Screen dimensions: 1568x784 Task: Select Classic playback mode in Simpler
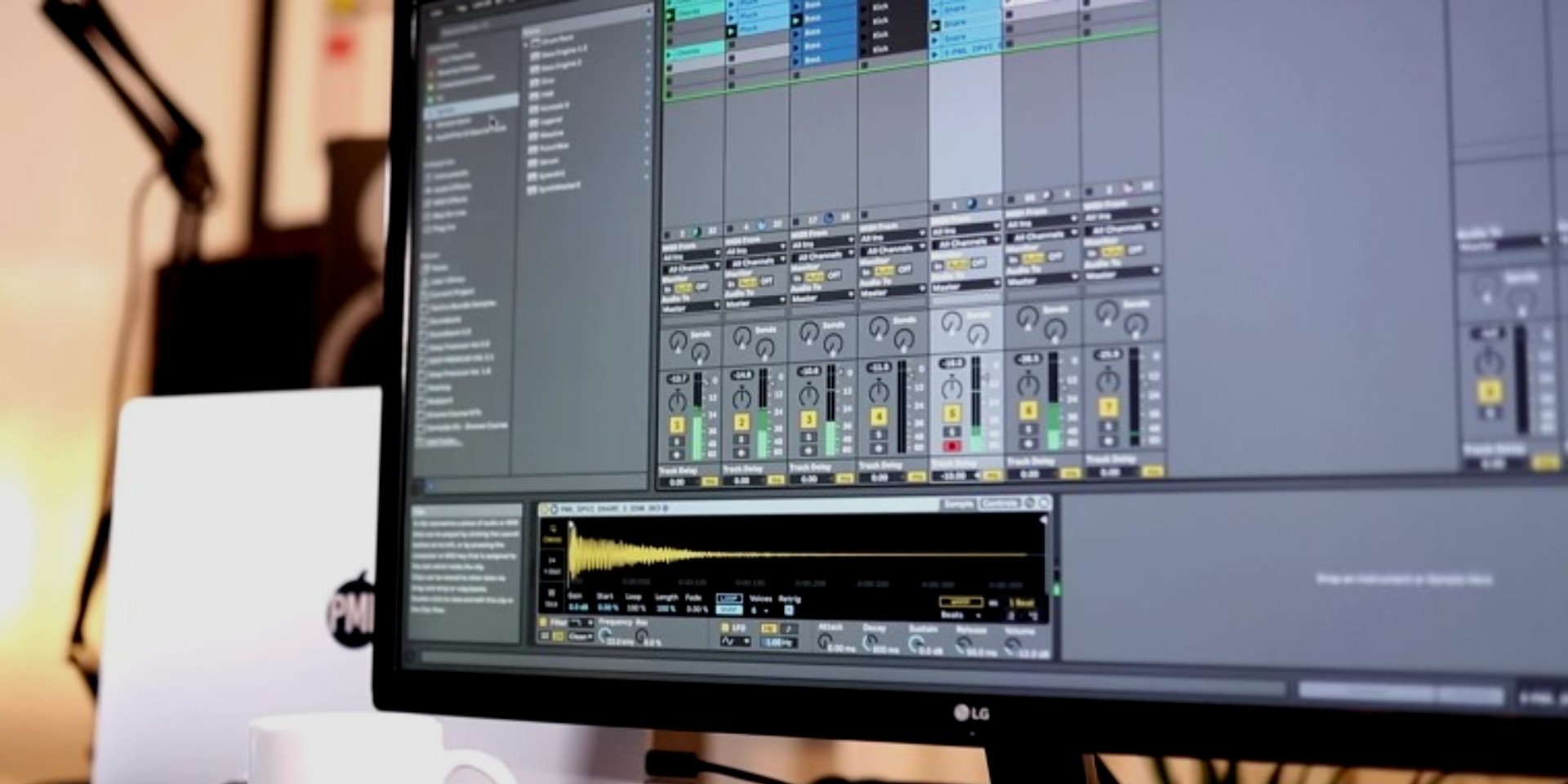coord(552,534)
